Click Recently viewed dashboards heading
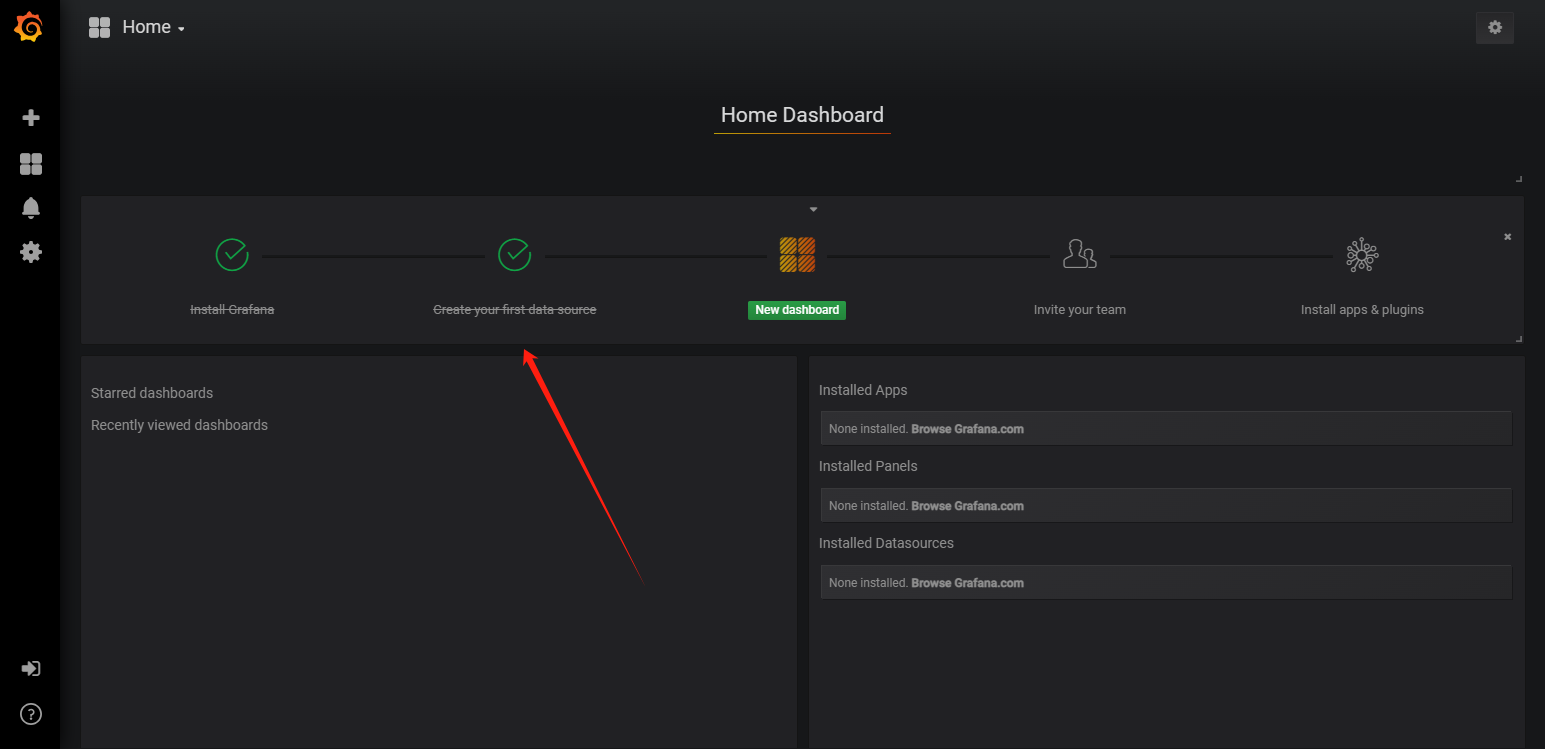The image size is (1545, 749). 179,425
